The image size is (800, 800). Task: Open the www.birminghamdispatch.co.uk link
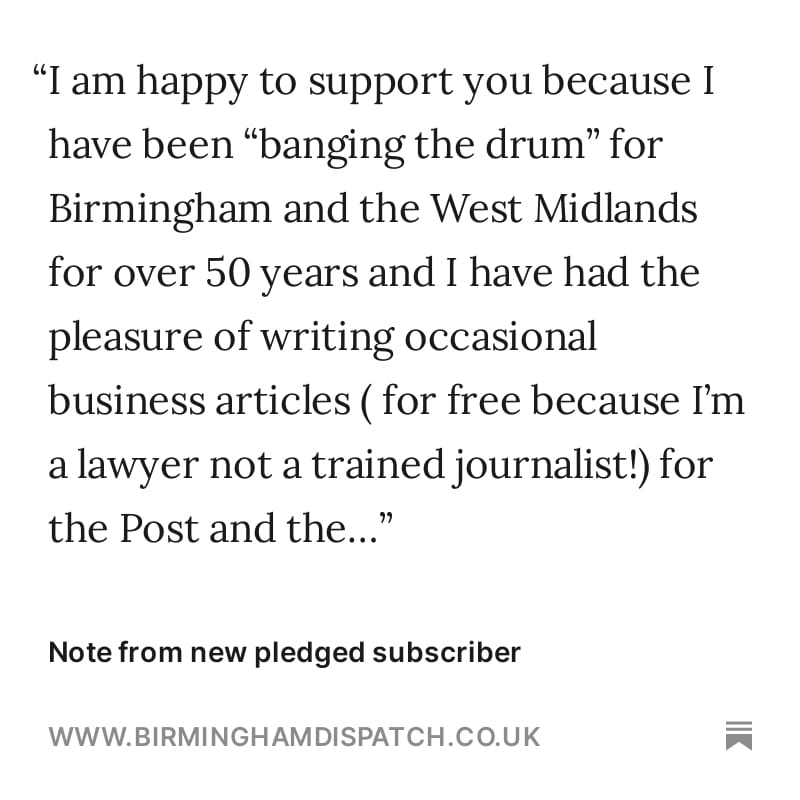coord(294,737)
